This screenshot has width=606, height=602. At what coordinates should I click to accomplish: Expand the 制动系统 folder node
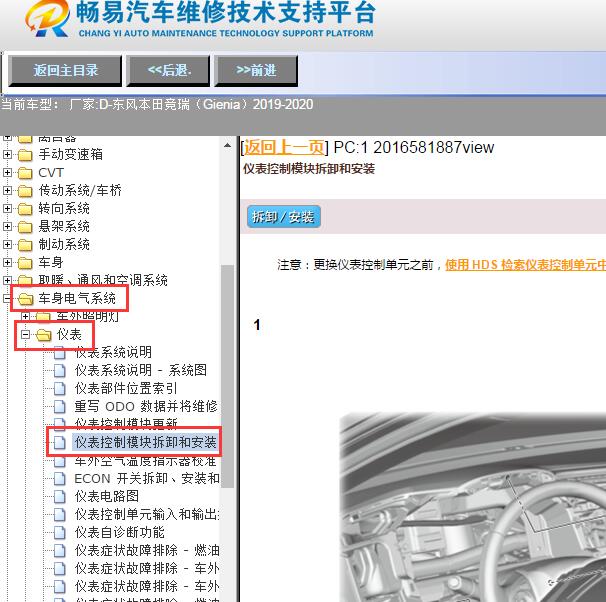click(7, 244)
